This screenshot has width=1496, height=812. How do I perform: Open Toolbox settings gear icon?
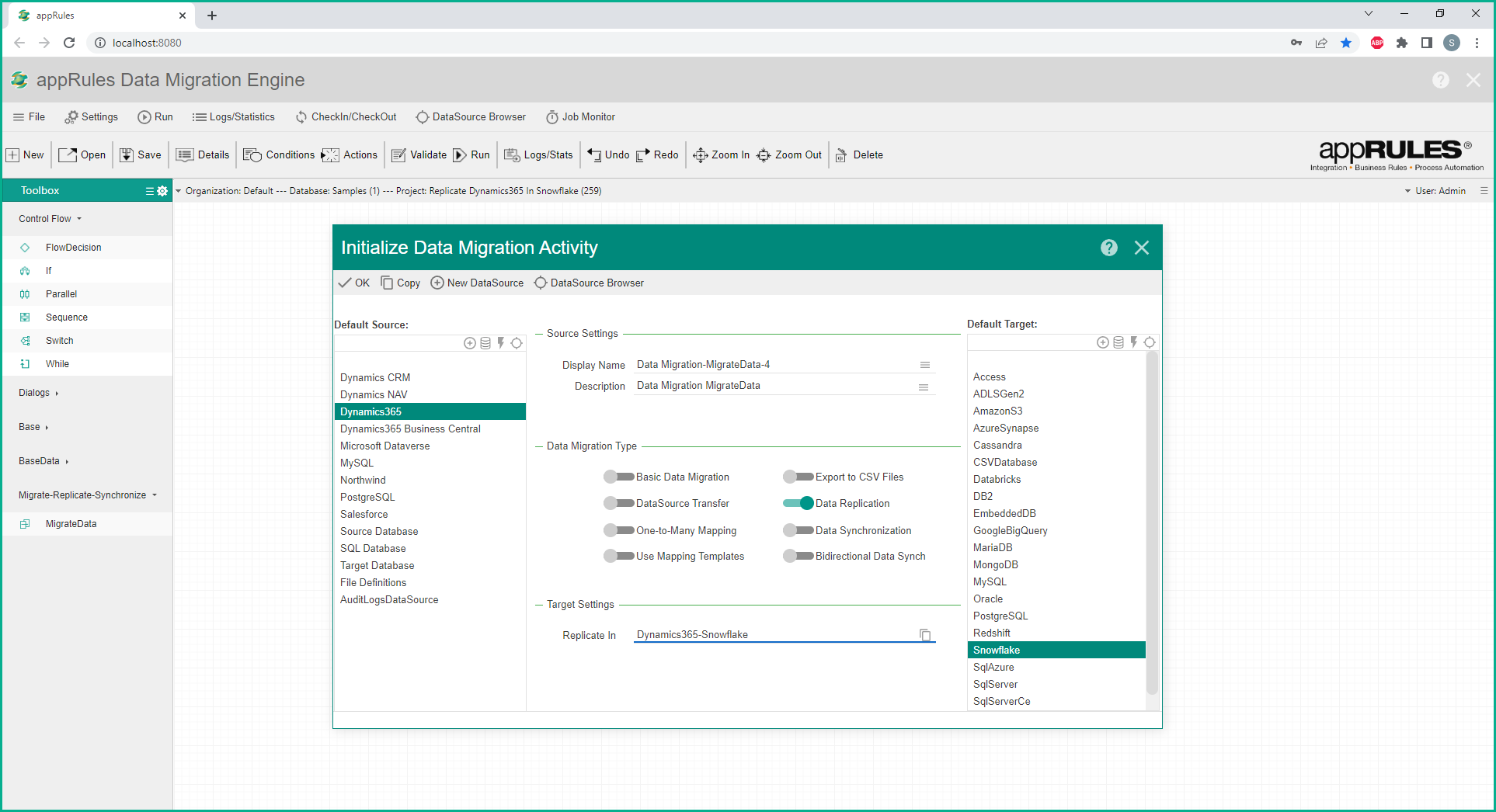pos(162,190)
